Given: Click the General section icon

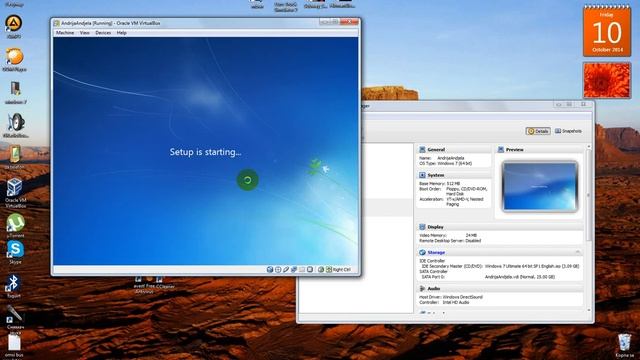Looking at the screenshot, I should (x=422, y=150).
